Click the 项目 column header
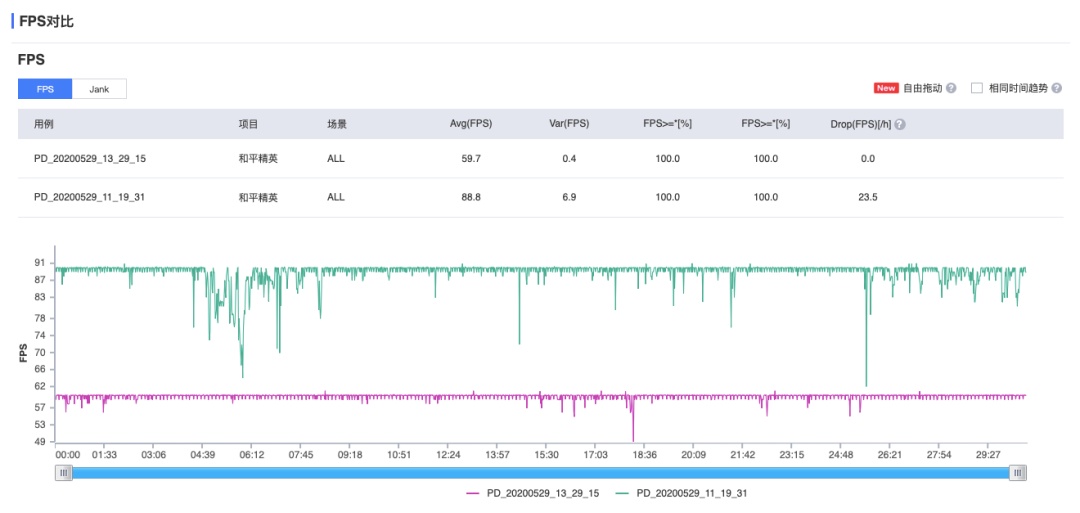Image resolution: width=1080 pixels, height=513 pixels. pyautogui.click(x=249, y=125)
